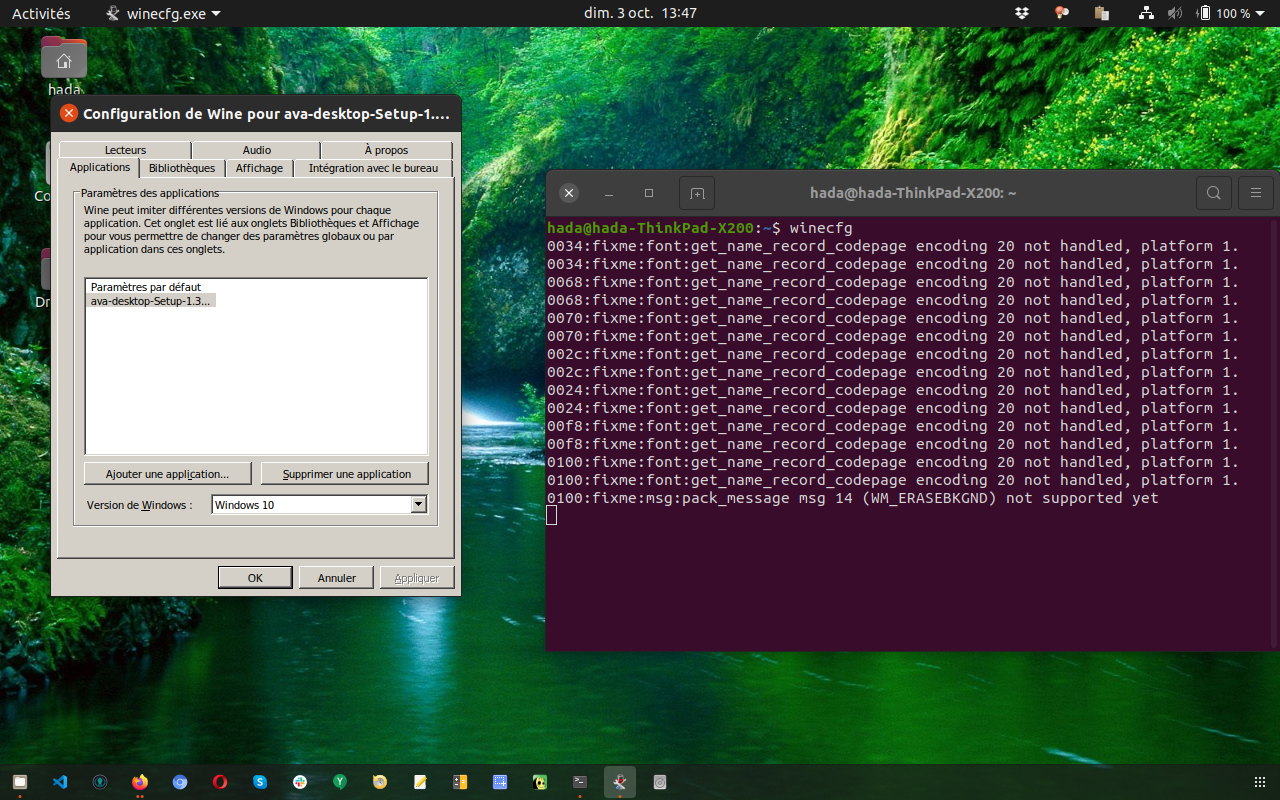Open the Dropbox tray icon
Screen dimensions: 1280x800
click(1022, 13)
